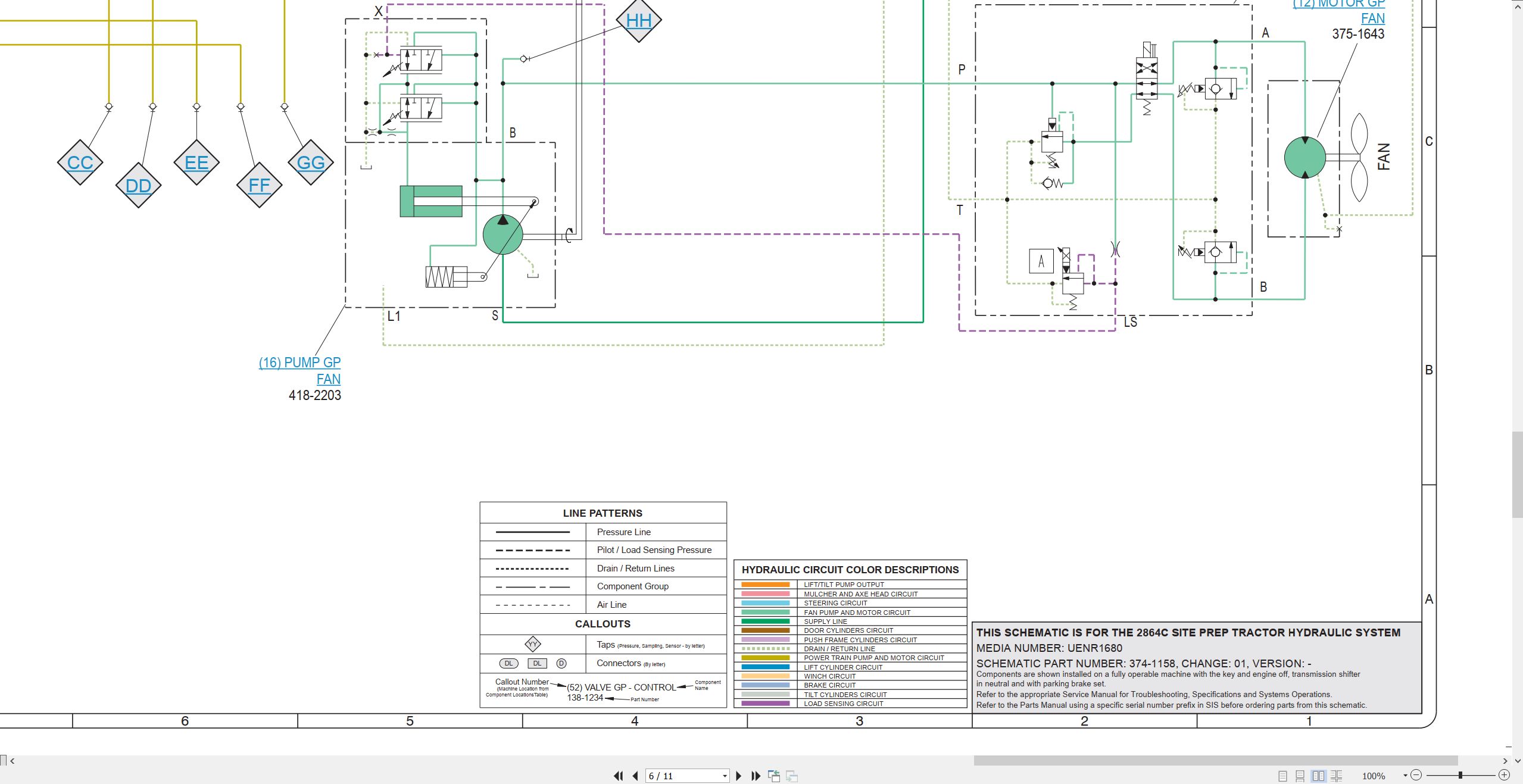The width and height of the screenshot is (1523, 784).
Task: Open the zoom percentage dropdown arrow
Action: (1405, 776)
